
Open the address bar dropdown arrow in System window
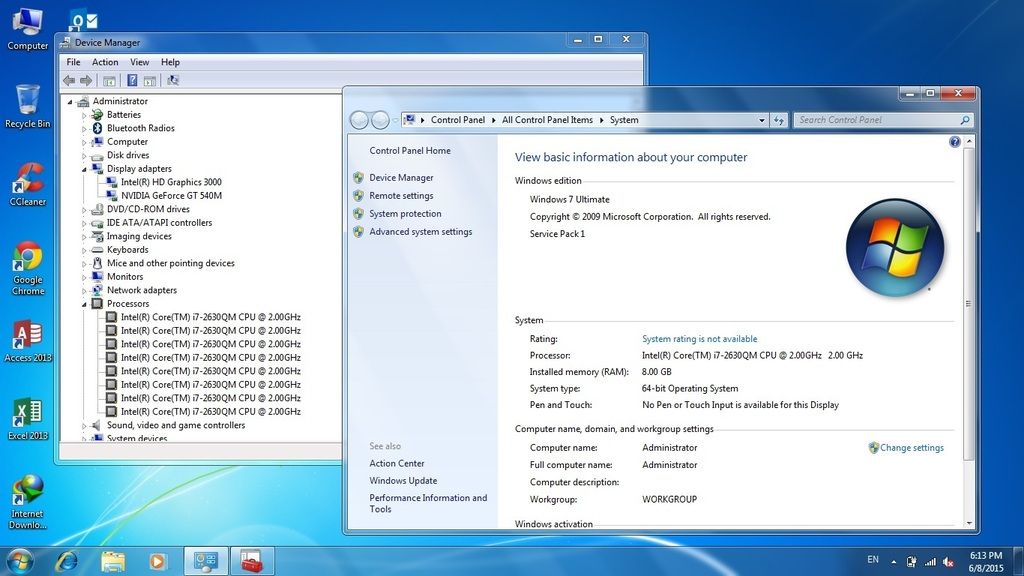tap(761, 120)
